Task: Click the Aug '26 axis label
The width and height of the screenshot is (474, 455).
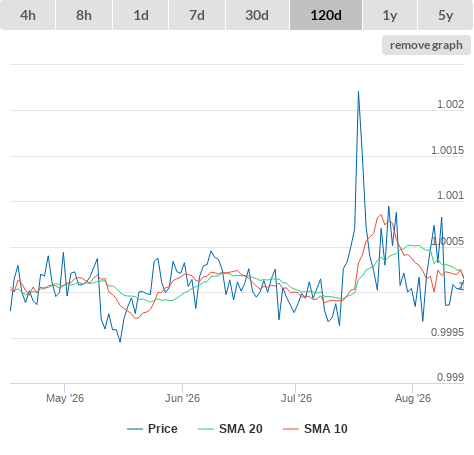Action: 413,398
